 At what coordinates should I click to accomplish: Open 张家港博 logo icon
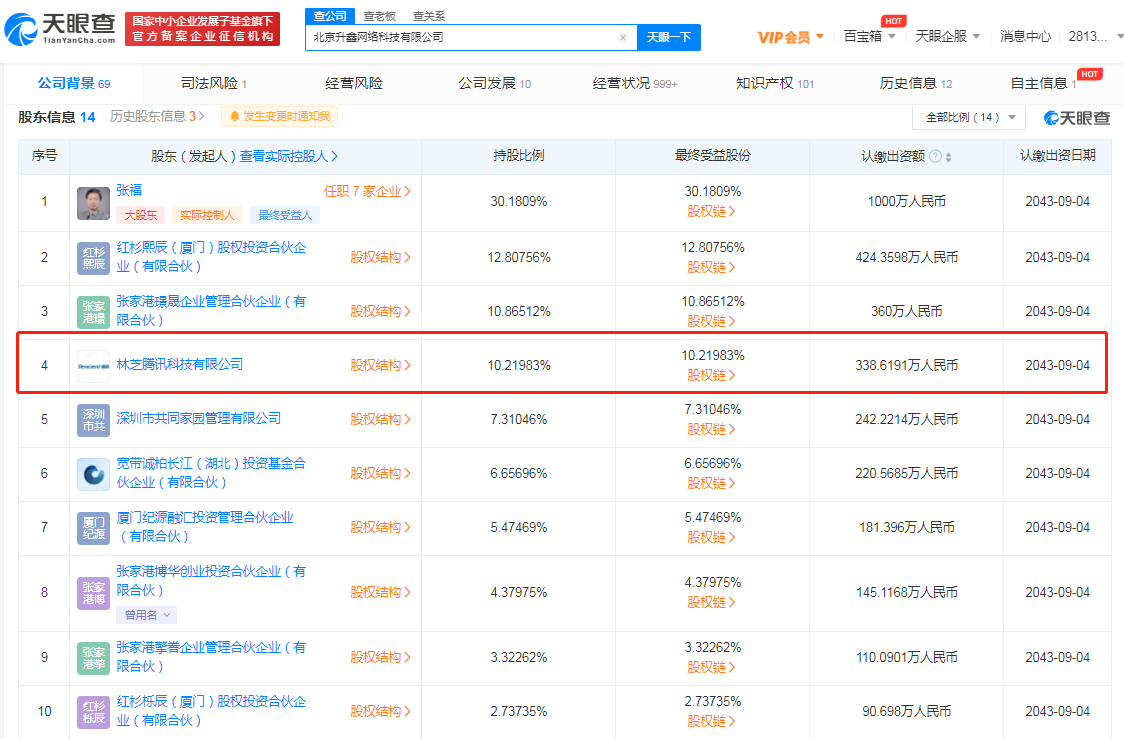[93, 593]
